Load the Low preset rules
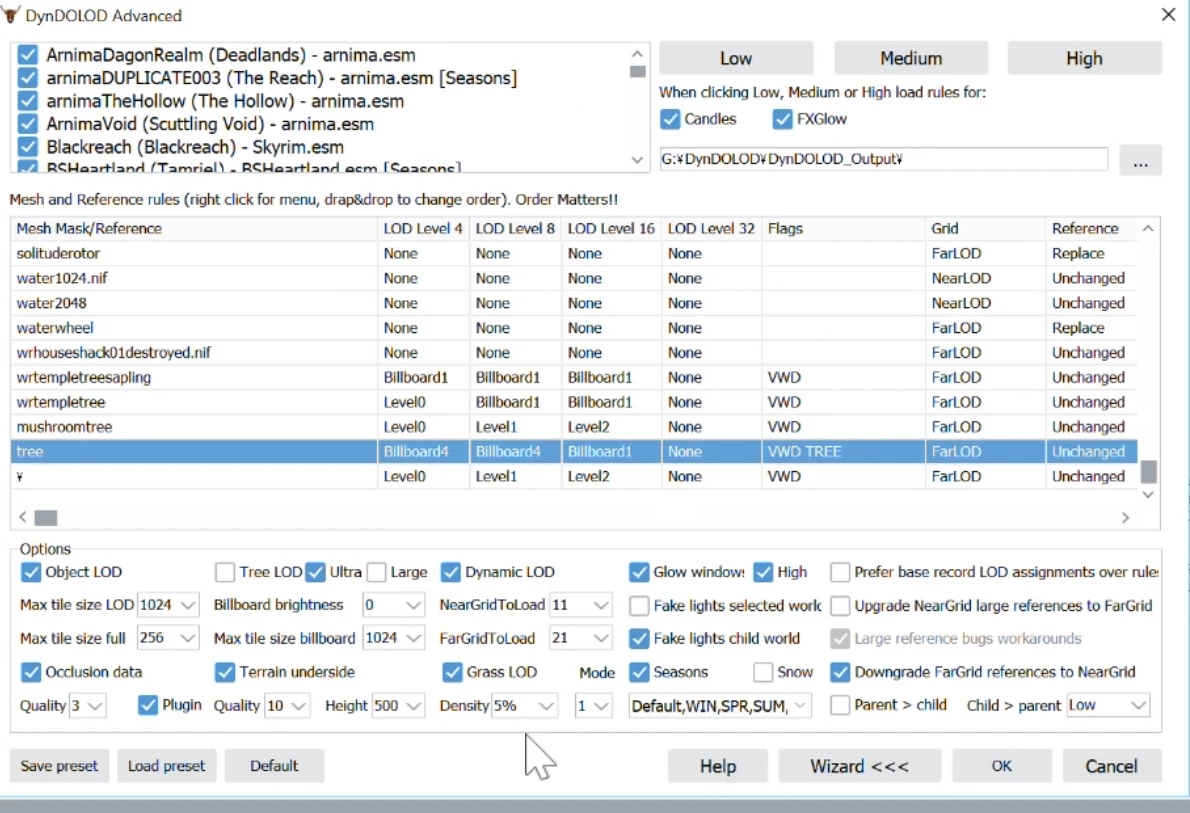This screenshot has width=1190, height=813. pyautogui.click(x=735, y=58)
